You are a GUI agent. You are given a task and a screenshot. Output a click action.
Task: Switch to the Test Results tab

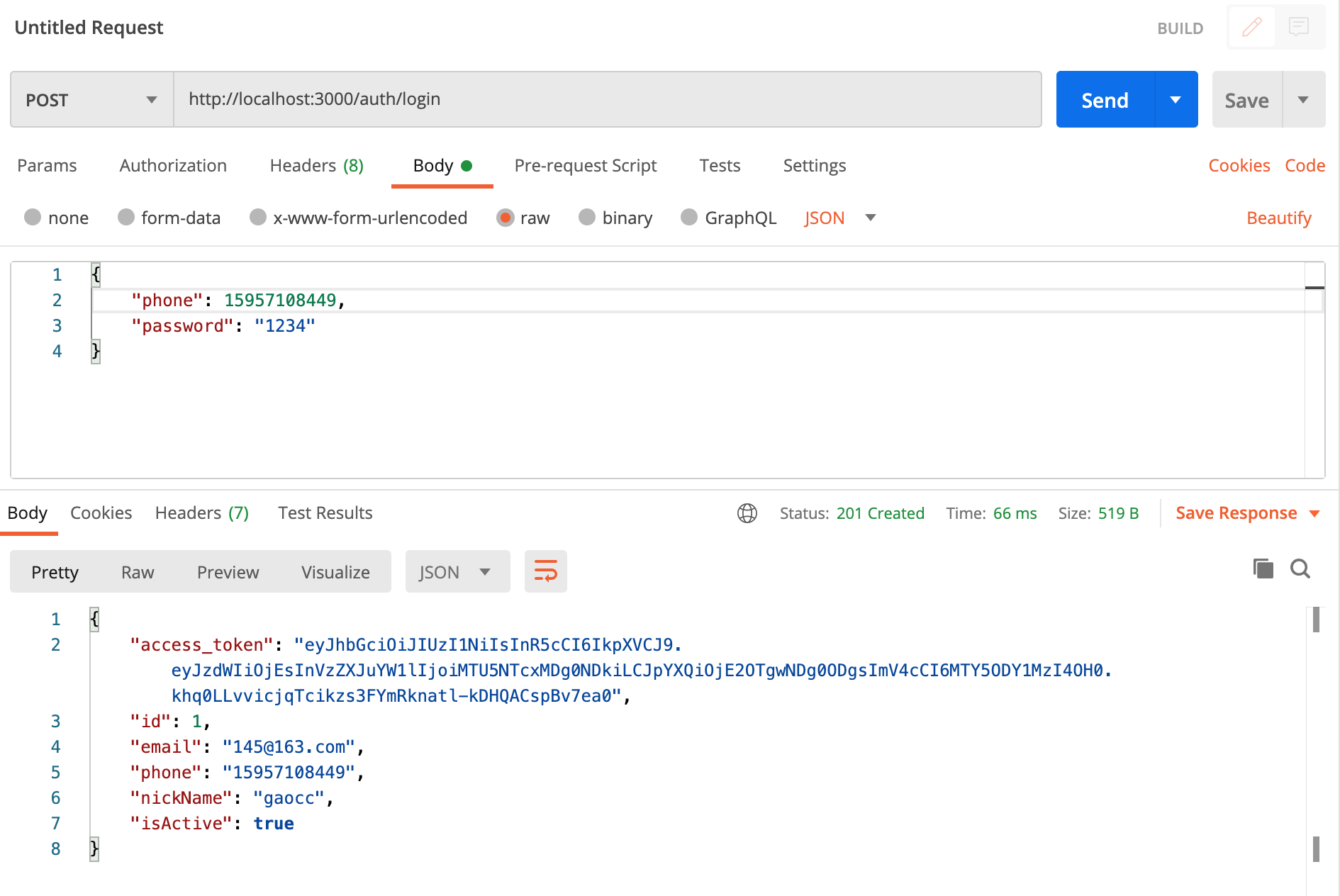pos(325,513)
